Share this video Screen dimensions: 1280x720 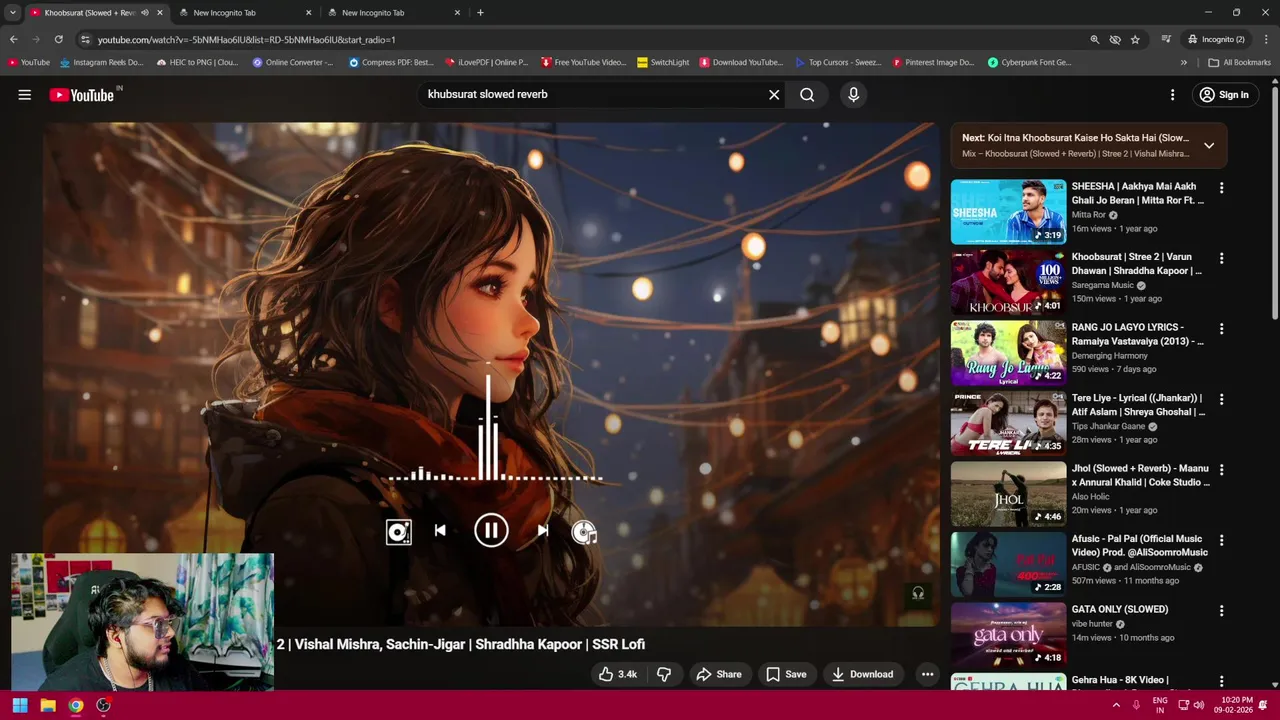pyautogui.click(x=719, y=674)
